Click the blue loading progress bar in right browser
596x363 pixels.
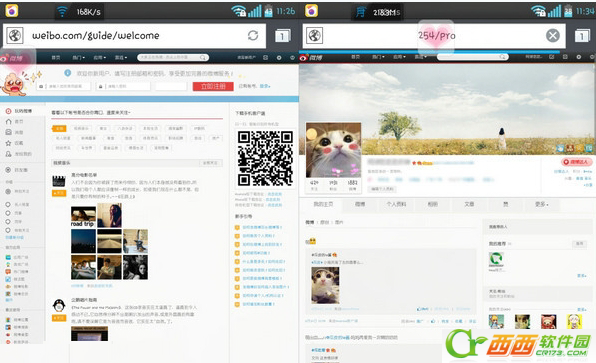pyautogui.click(x=430, y=51)
